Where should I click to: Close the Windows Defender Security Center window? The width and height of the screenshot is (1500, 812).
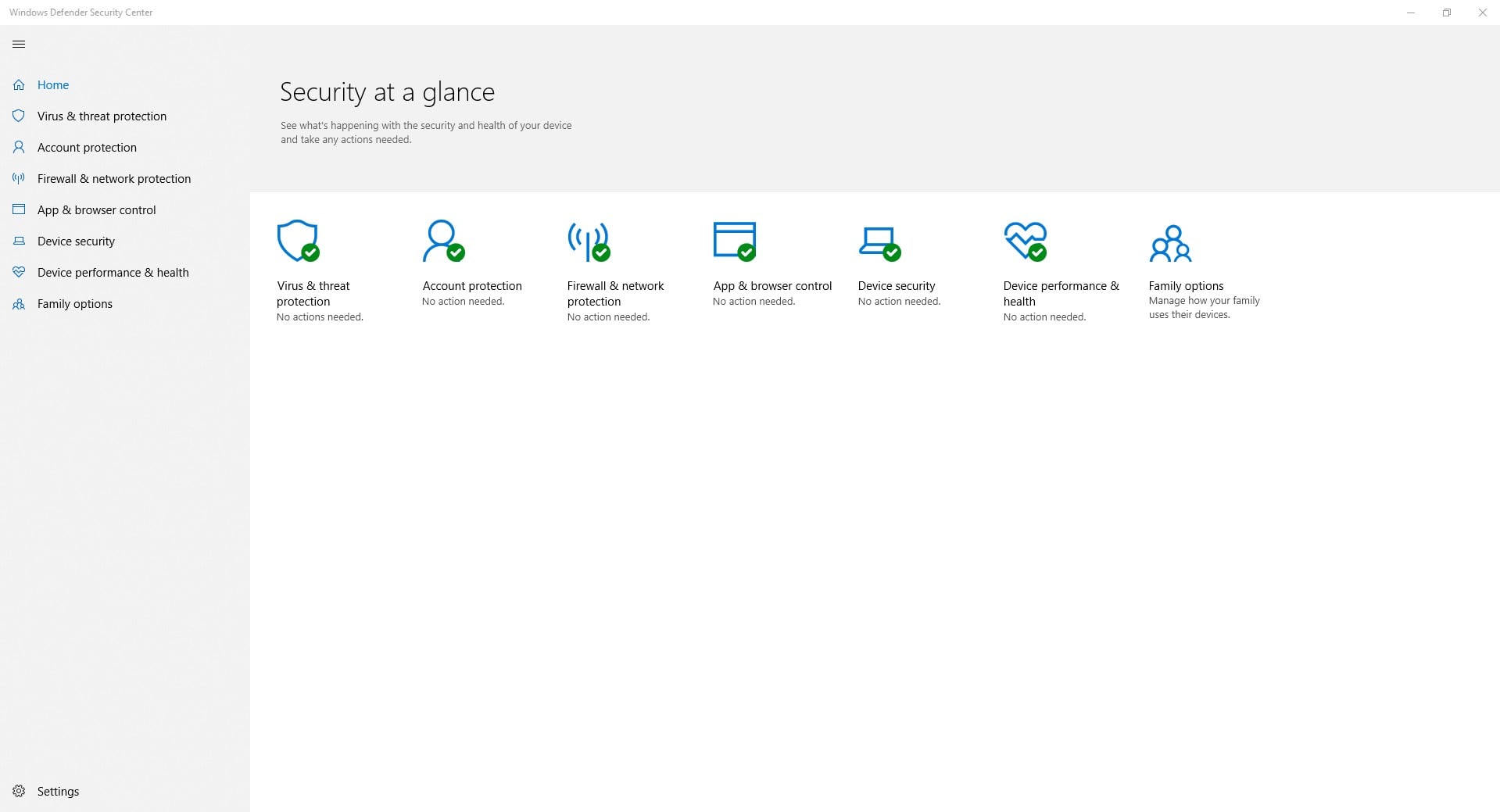click(x=1483, y=13)
